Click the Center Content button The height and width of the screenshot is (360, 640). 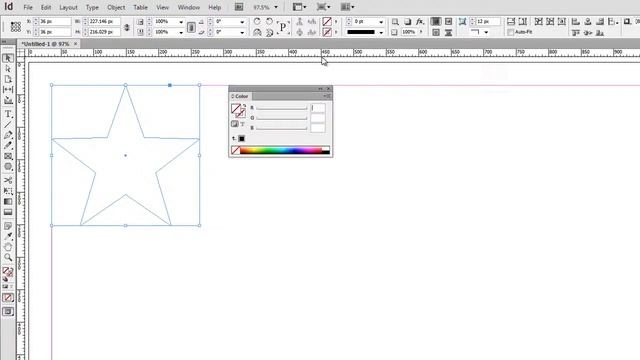pyautogui.click(x=562, y=22)
